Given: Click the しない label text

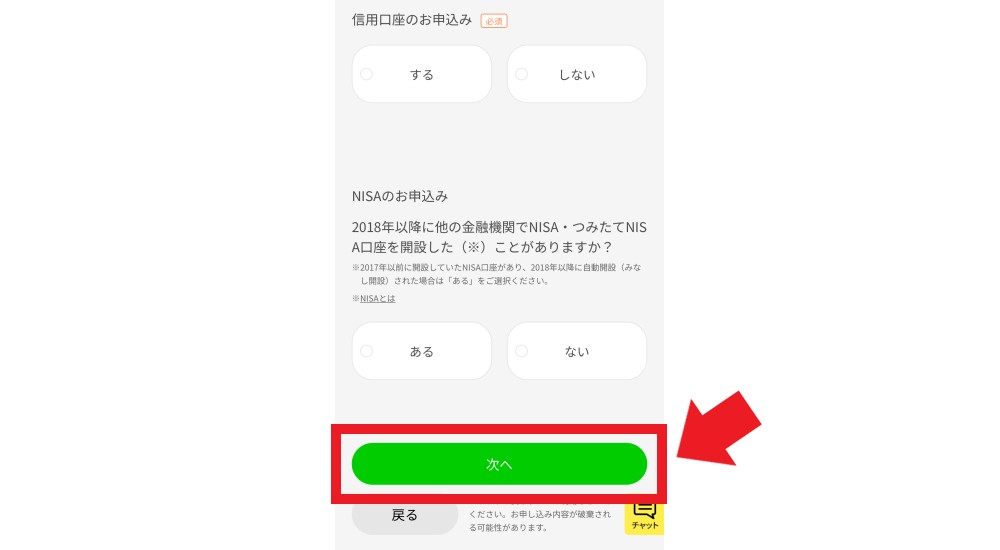Looking at the screenshot, I should [x=577, y=75].
